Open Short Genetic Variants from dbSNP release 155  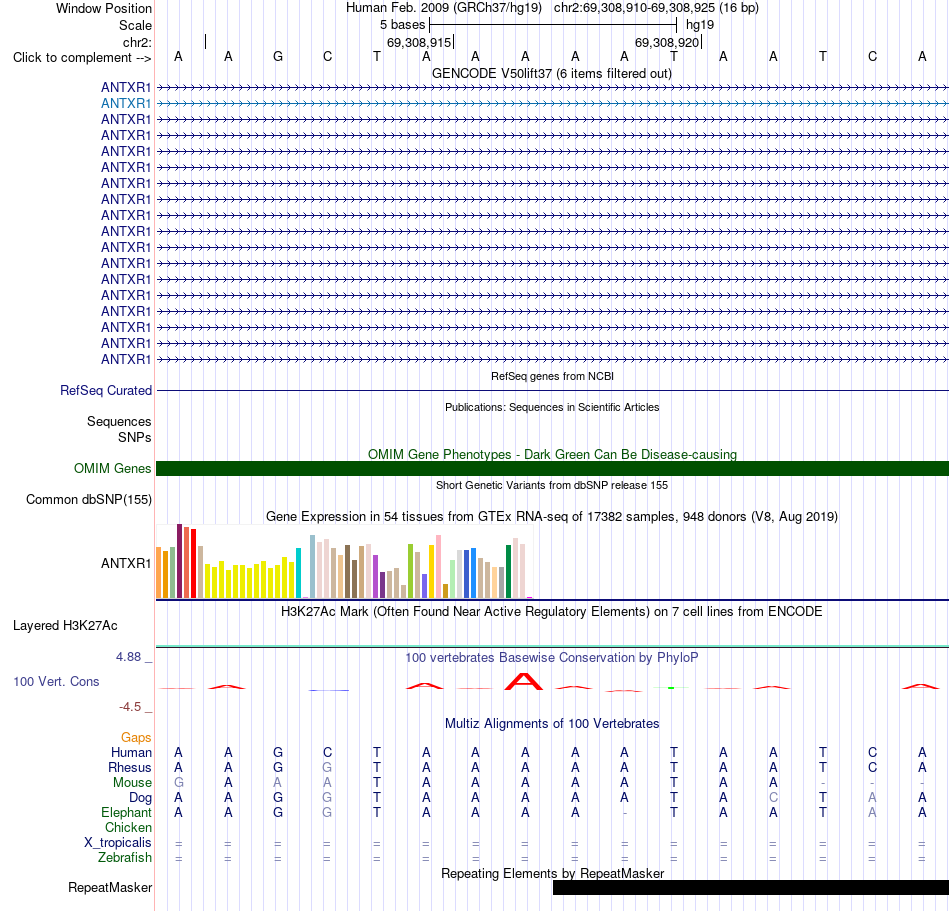coord(552,485)
